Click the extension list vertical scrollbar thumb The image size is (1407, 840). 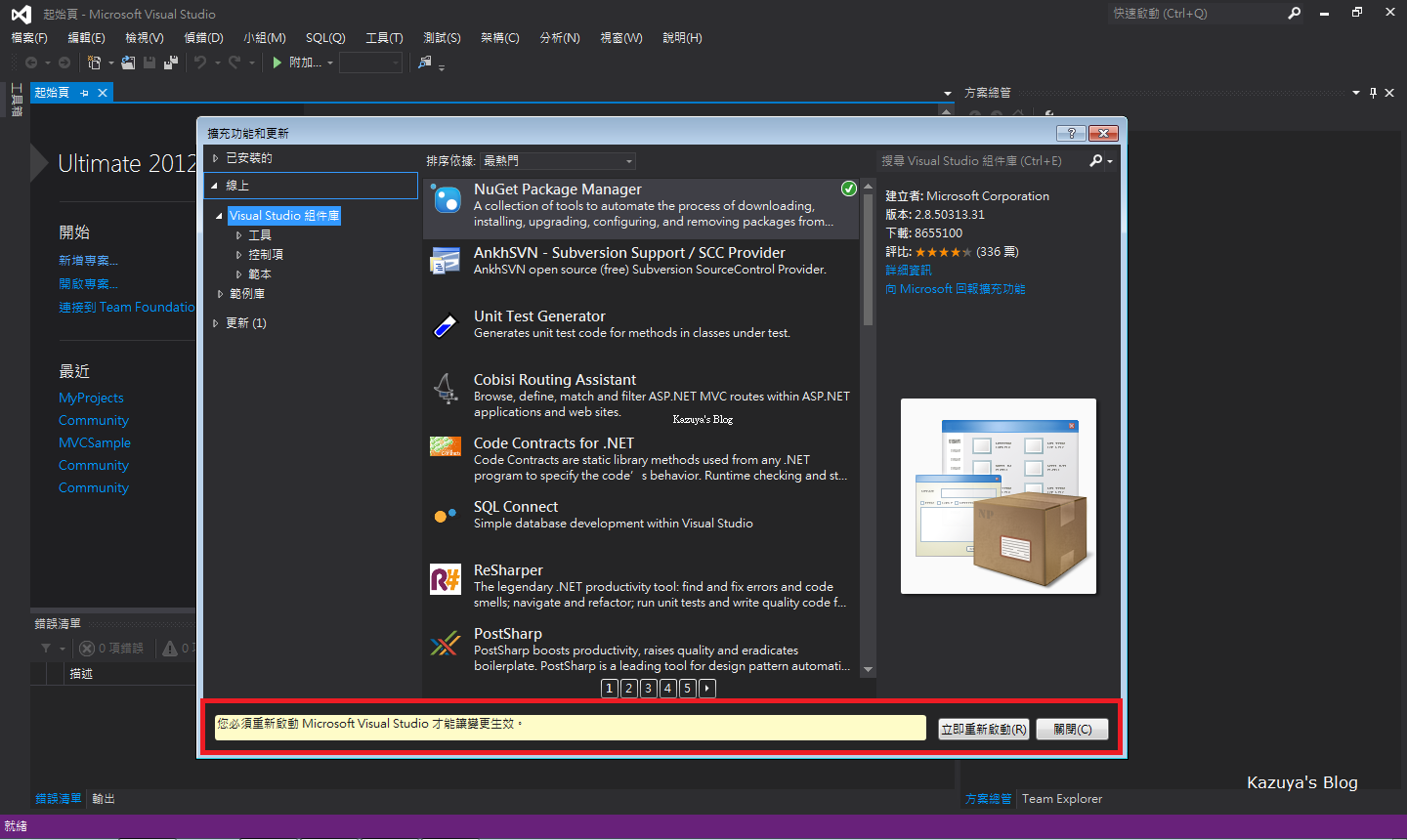868,258
